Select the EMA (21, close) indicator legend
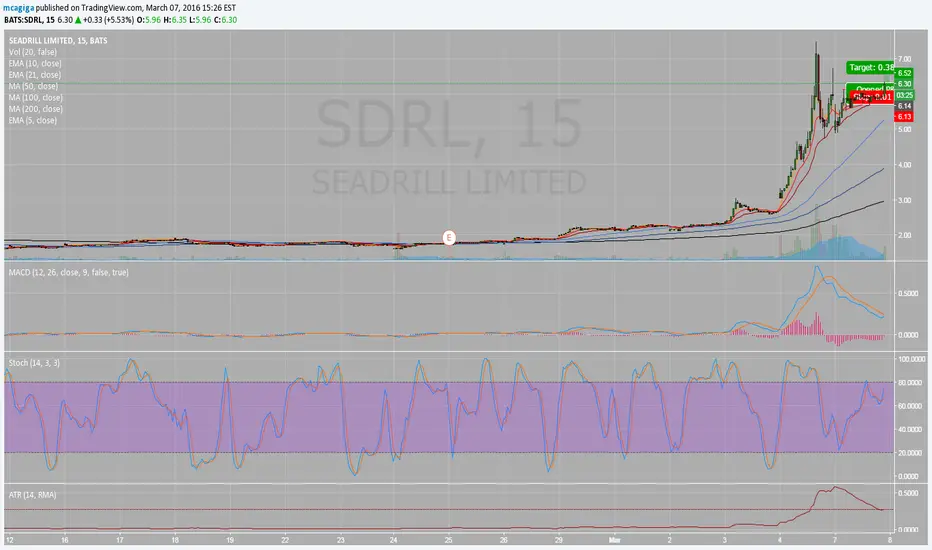This screenshot has height=550, width=932. coord(35,74)
